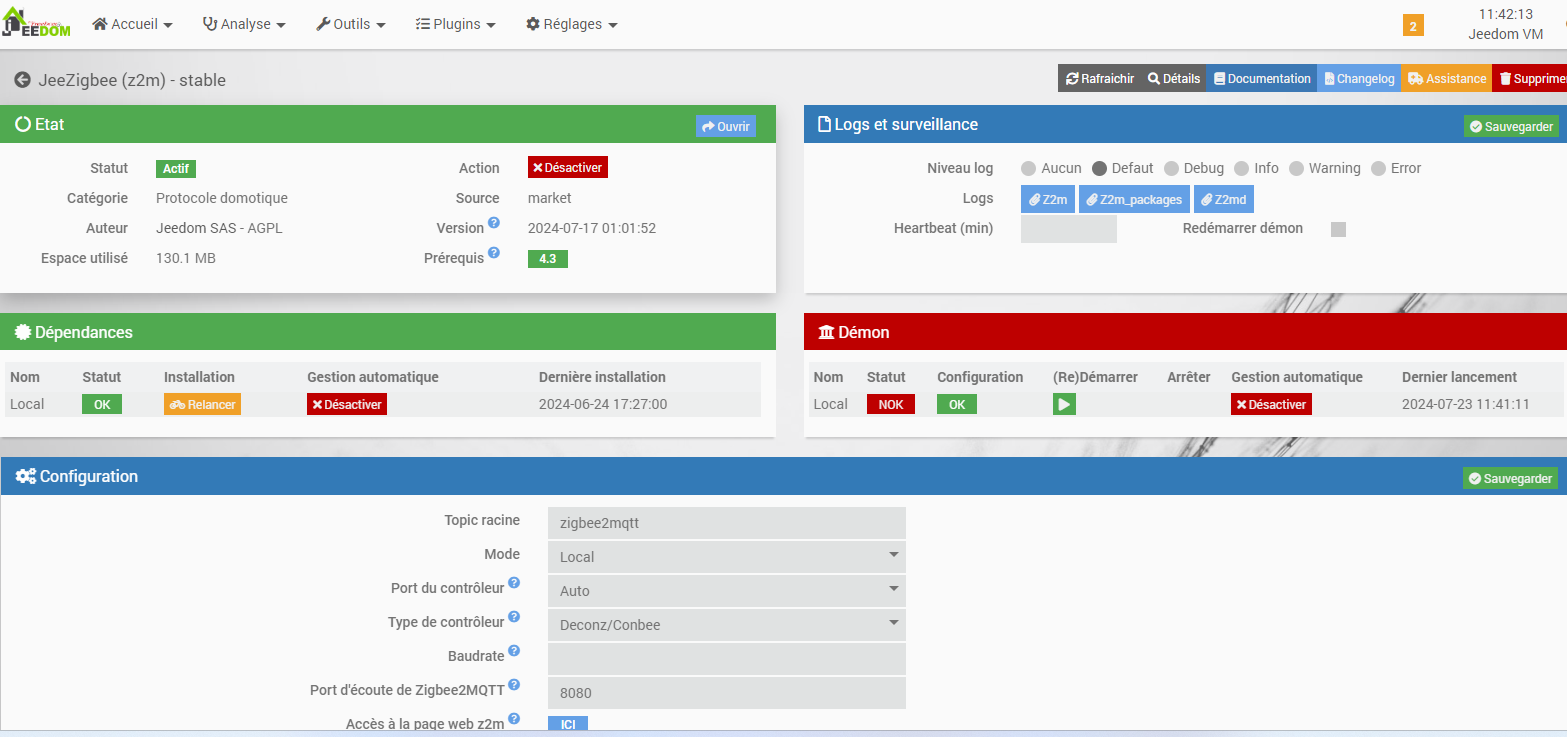This screenshot has width=1567, height=737.
Task: Click Rafraichir to refresh the page
Action: tap(1099, 78)
